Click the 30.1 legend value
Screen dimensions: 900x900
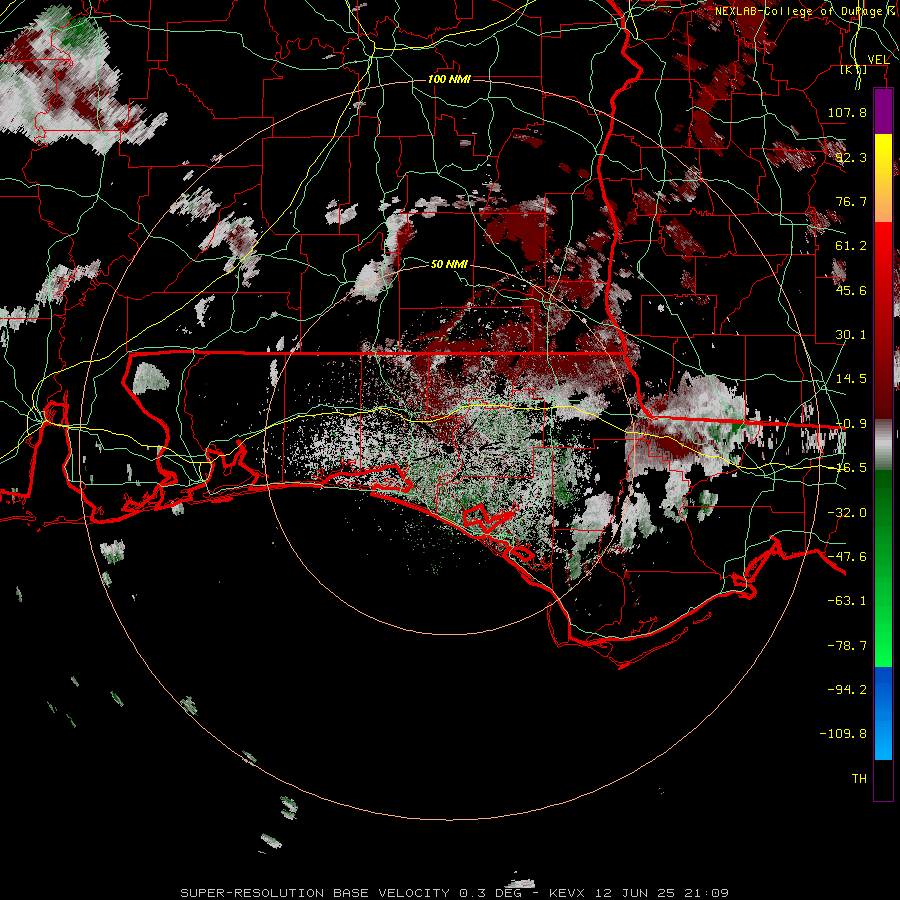[851, 335]
